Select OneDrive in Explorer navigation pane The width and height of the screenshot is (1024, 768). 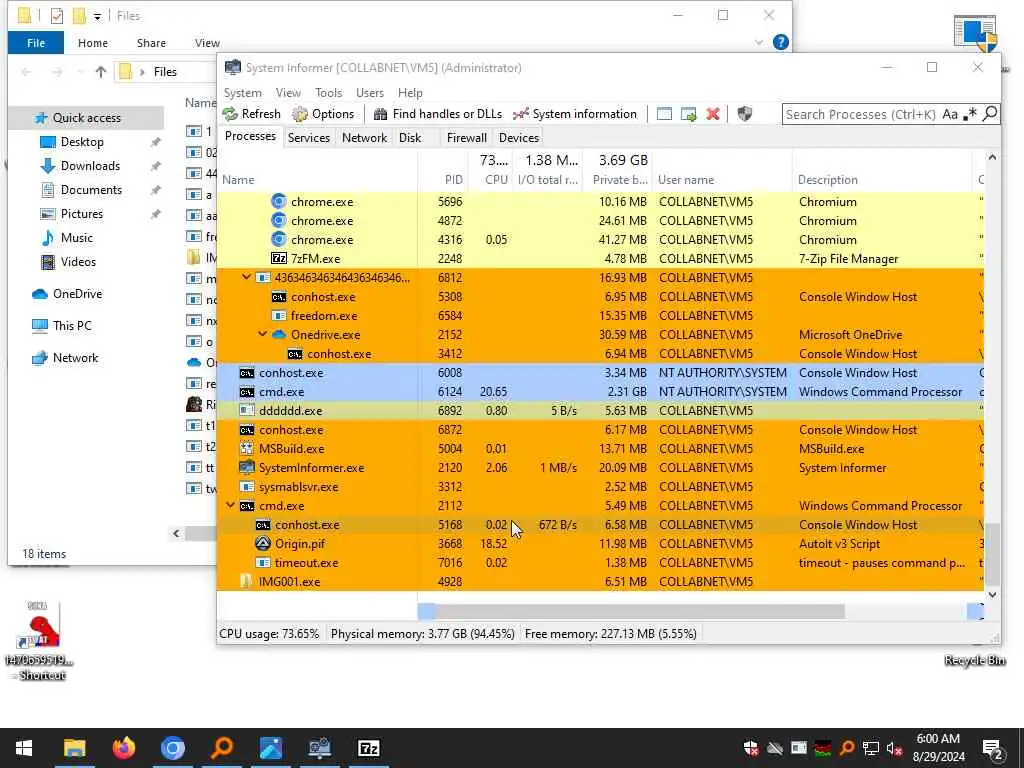pos(77,294)
